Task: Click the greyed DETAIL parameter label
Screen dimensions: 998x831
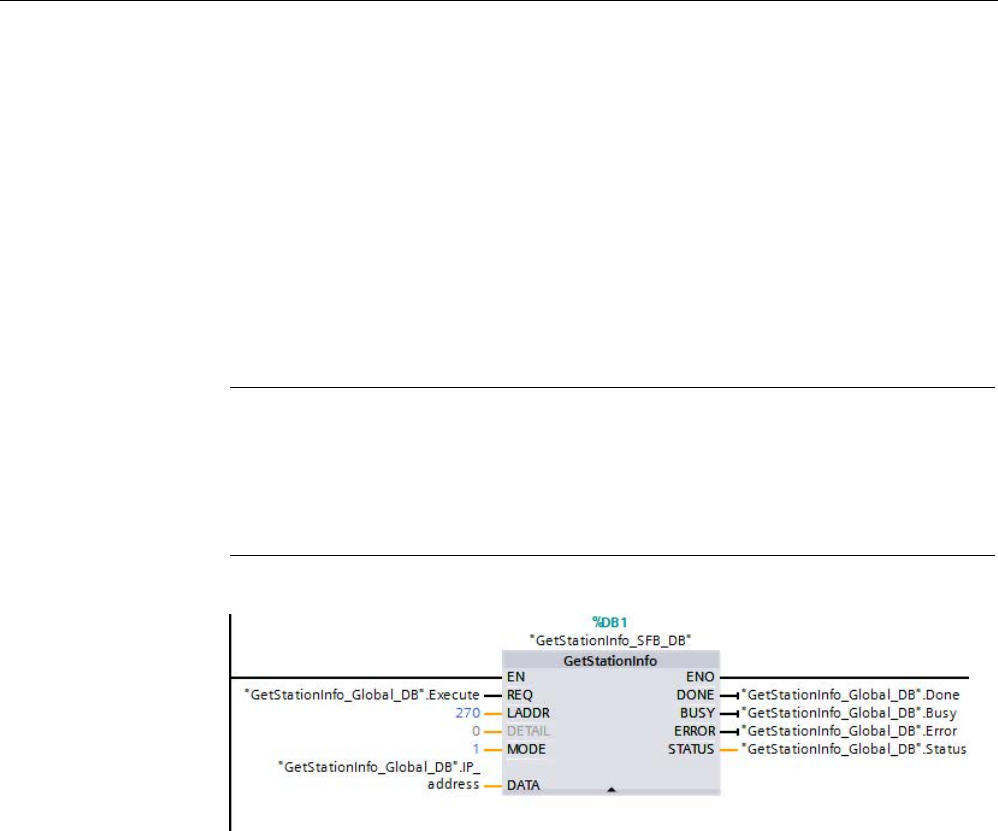Action: point(528,731)
